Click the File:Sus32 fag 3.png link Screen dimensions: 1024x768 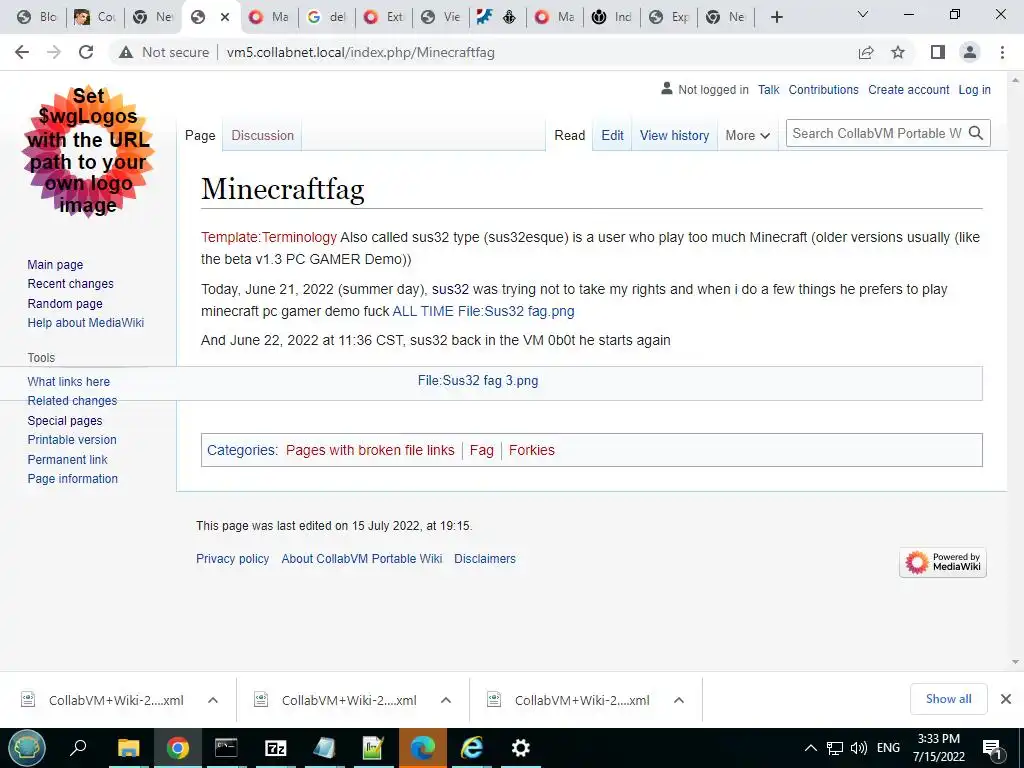(x=478, y=381)
